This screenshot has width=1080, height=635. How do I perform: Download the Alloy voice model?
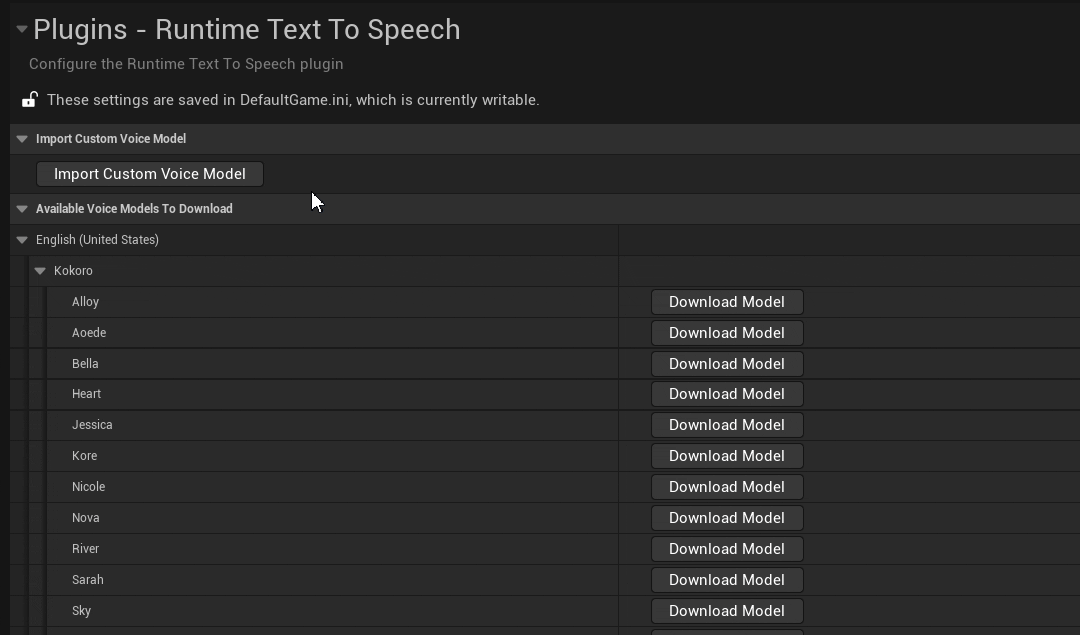727,301
